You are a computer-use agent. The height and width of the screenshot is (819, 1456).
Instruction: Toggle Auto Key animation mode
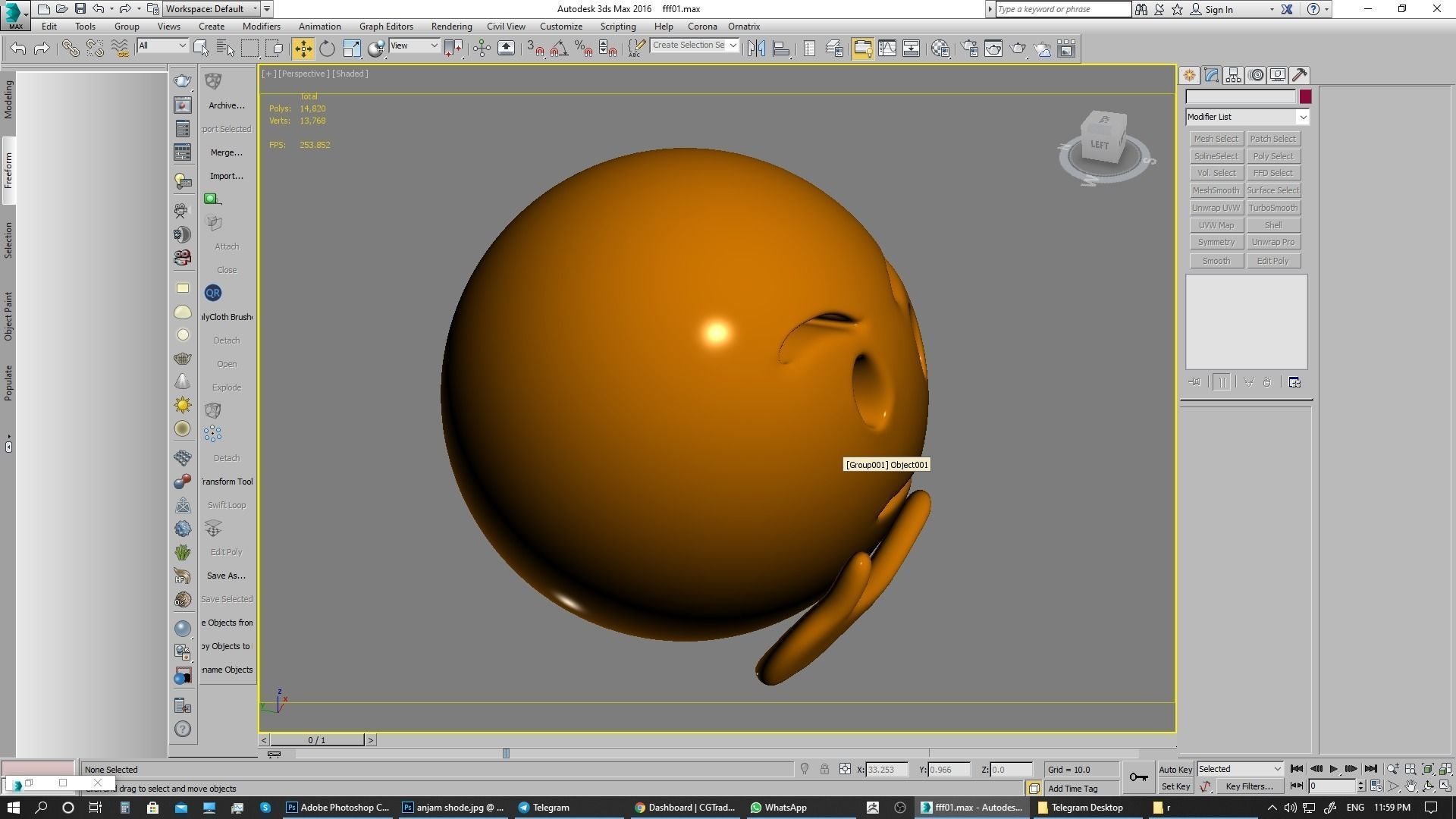pos(1175,769)
